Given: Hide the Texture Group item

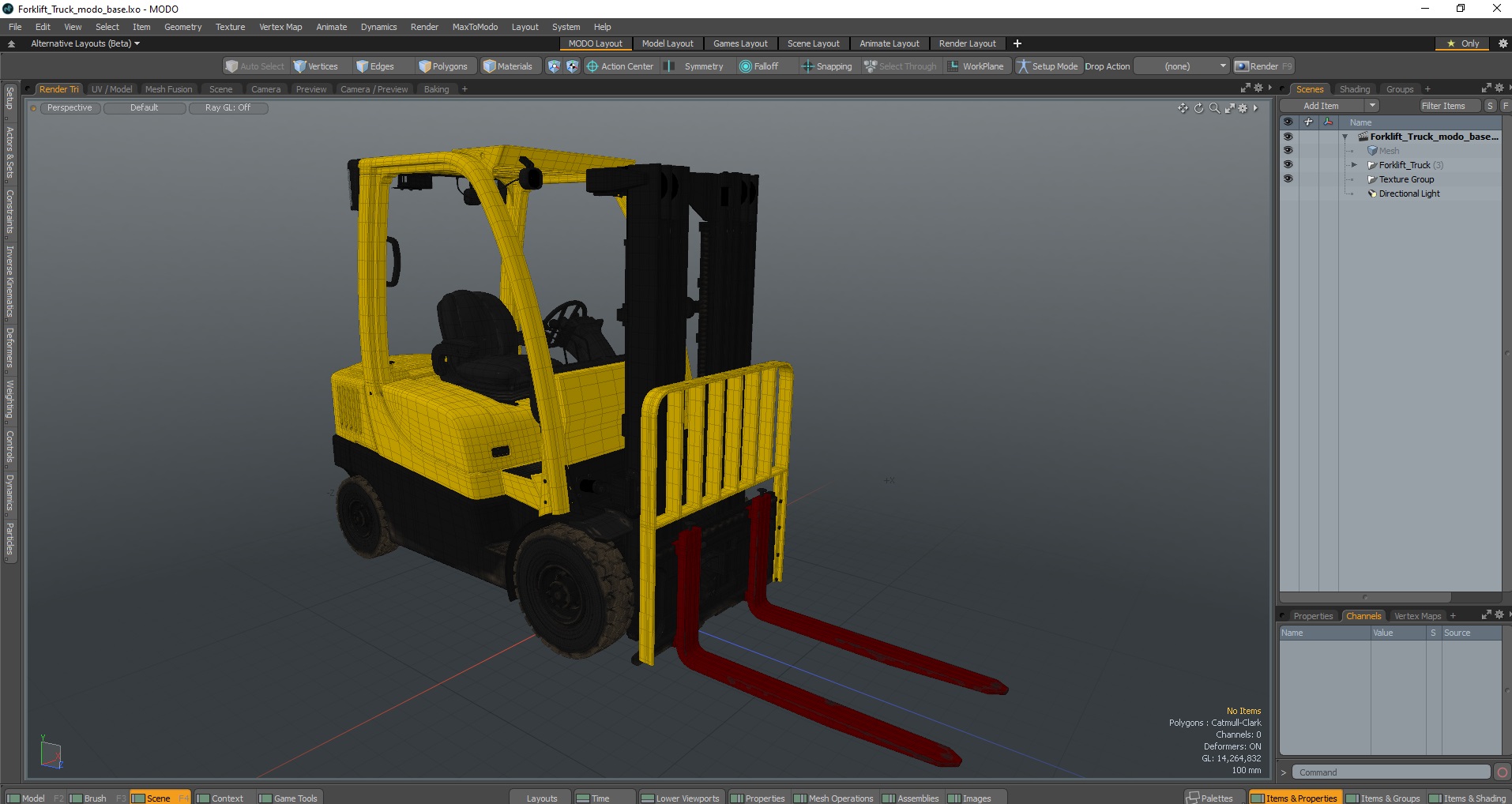Looking at the screenshot, I should (x=1288, y=178).
